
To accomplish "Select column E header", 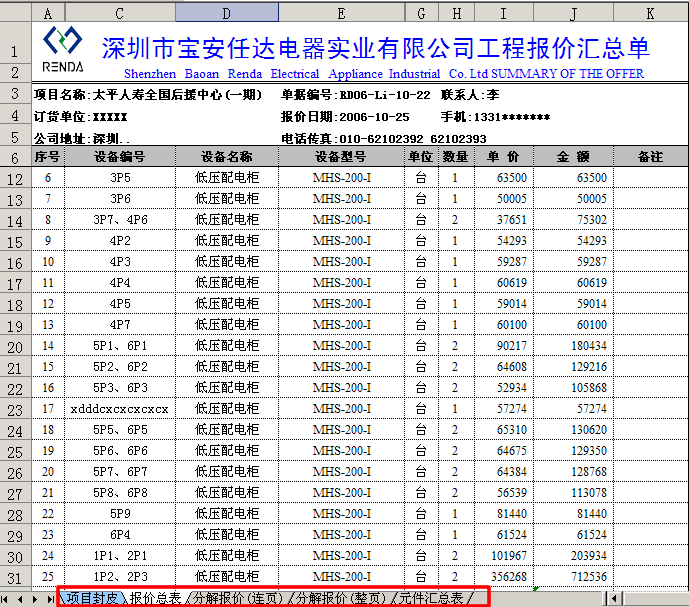I will pos(341,13).
